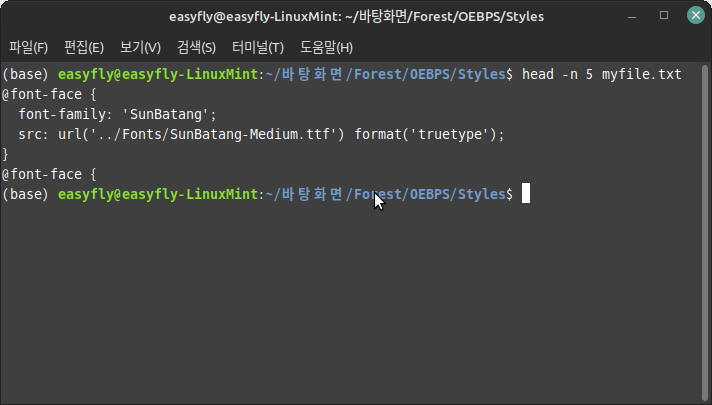Image resolution: width=712 pixels, height=405 pixels.
Task: Open the 검색(S) menu
Action: point(196,47)
